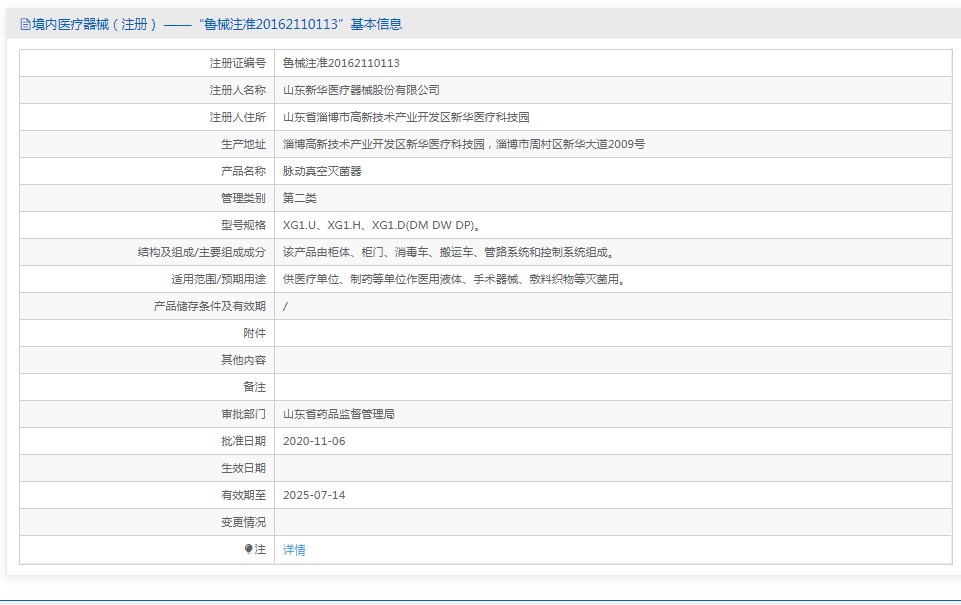The width and height of the screenshot is (961, 605).
Task: Click the structure text 该产品由柜体、柜门、消毒车
Action: (x=449, y=252)
